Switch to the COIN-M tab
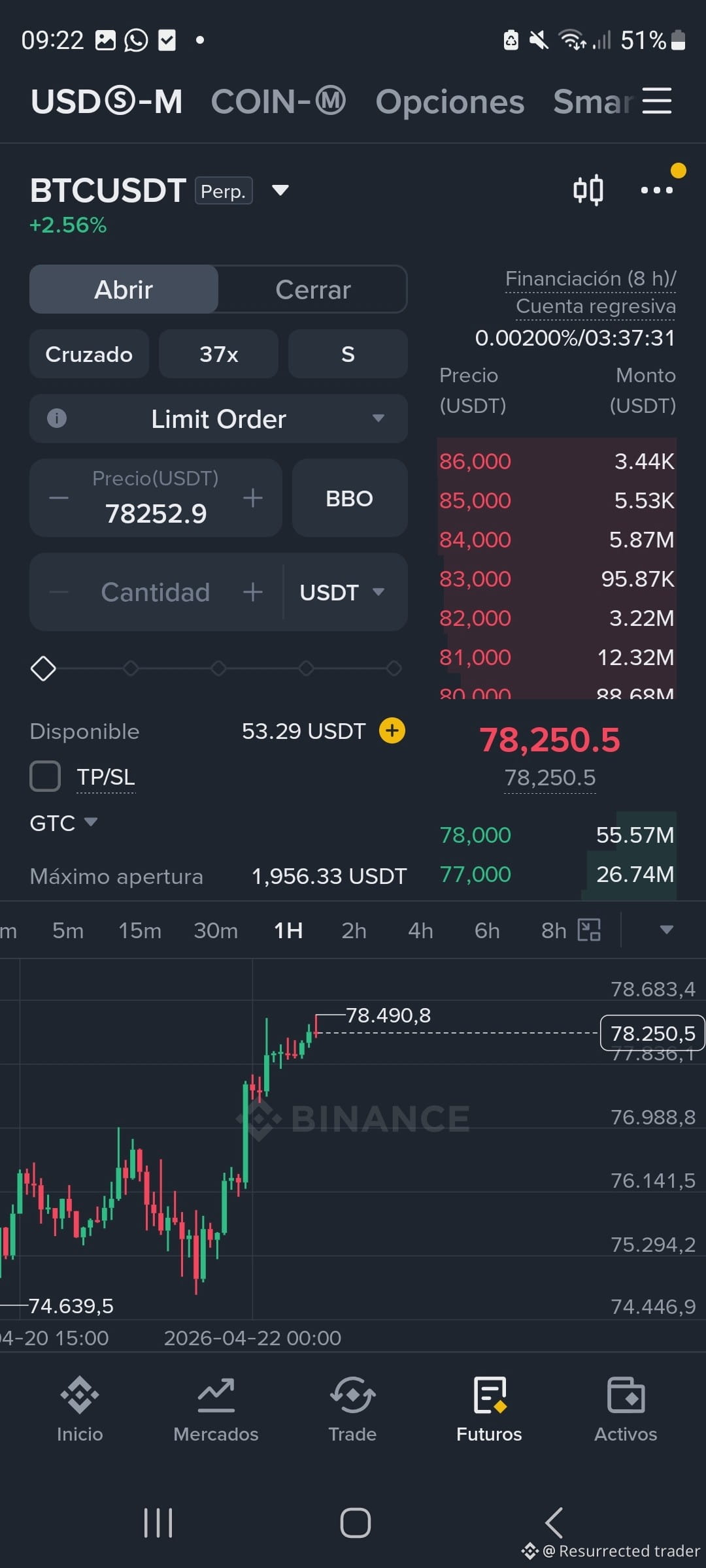The height and width of the screenshot is (1568, 706). pyautogui.click(x=278, y=101)
